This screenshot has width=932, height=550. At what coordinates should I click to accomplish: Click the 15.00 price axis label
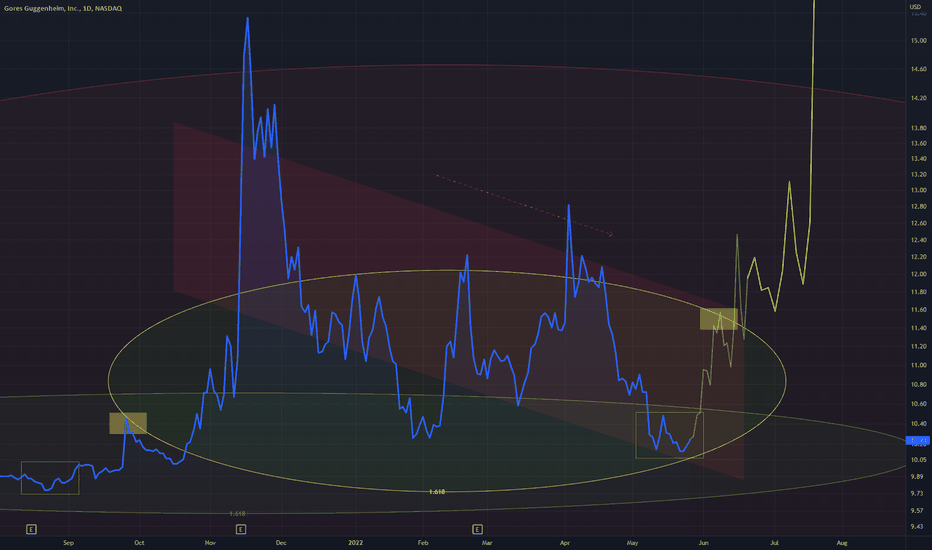[918, 40]
